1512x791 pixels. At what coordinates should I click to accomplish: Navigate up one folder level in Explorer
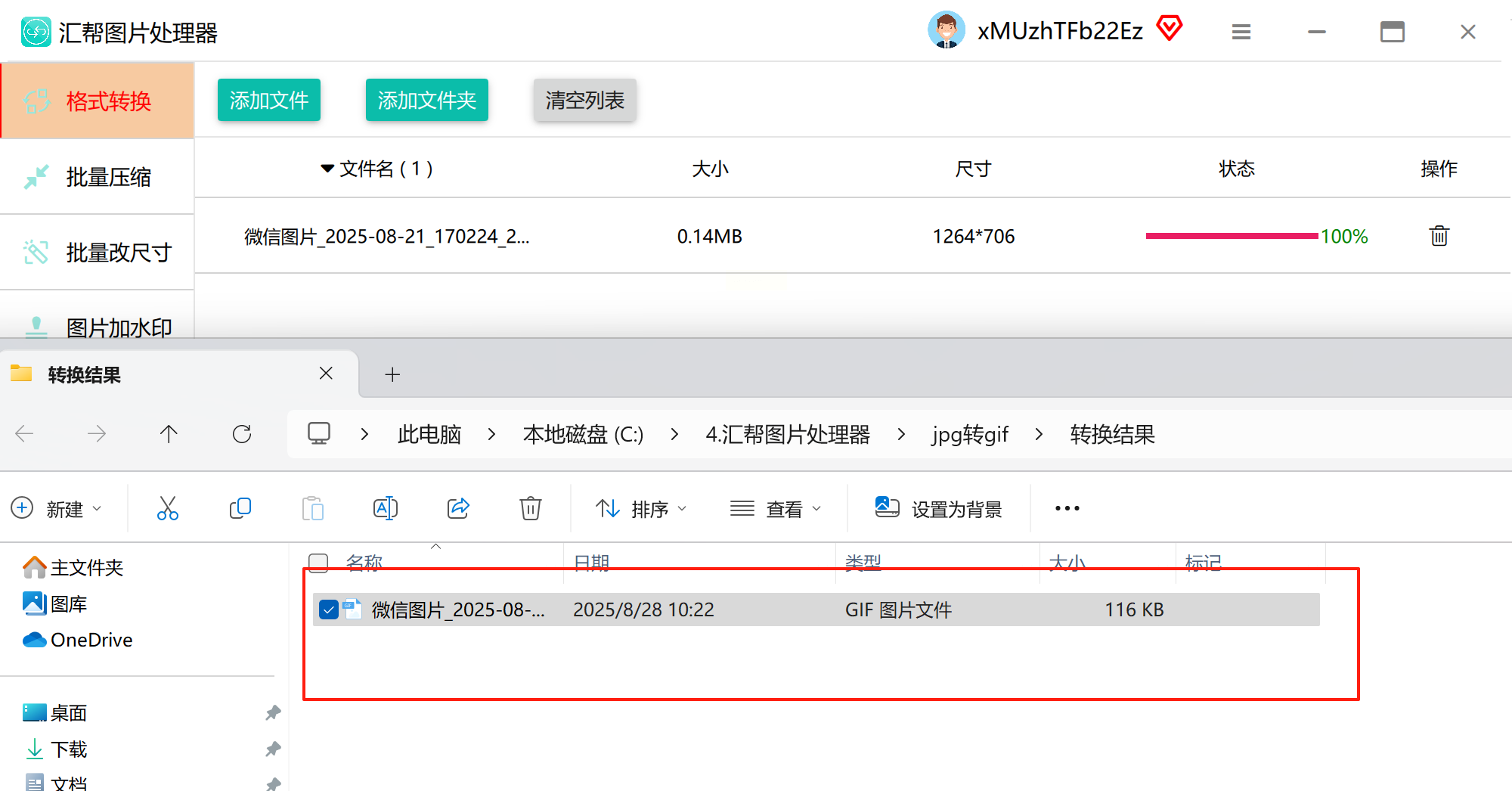(169, 434)
